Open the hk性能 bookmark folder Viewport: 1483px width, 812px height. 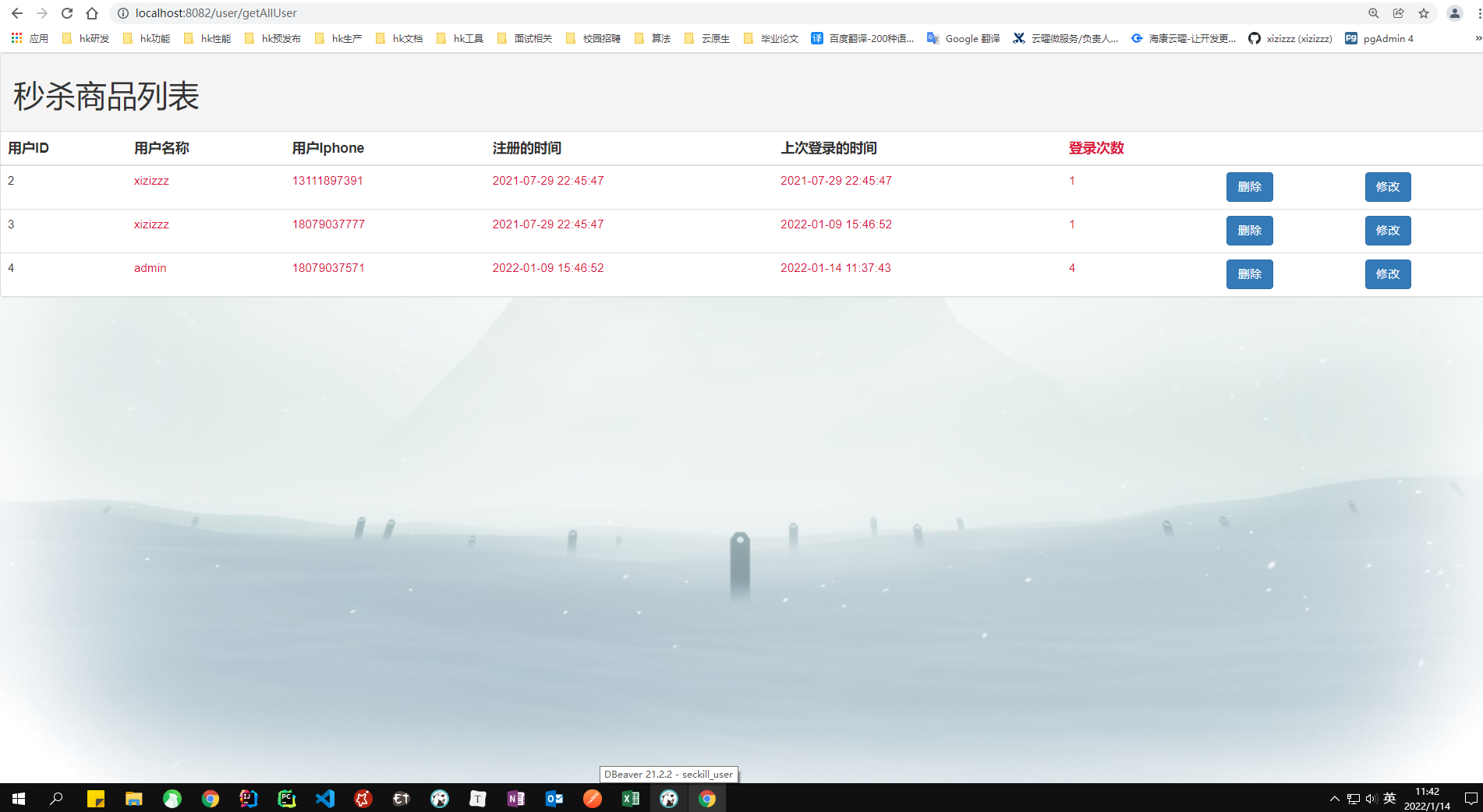pos(207,38)
